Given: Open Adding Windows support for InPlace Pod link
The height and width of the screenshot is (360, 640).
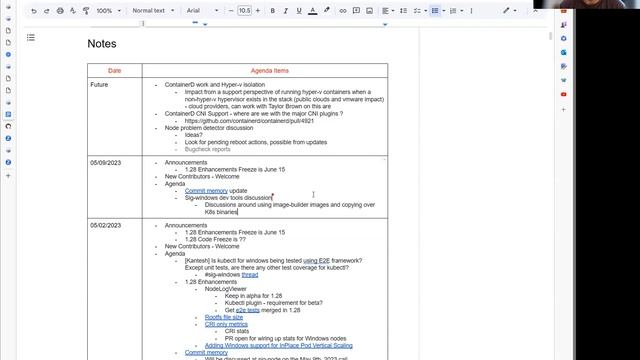Looking at the screenshot, I should (278, 345).
